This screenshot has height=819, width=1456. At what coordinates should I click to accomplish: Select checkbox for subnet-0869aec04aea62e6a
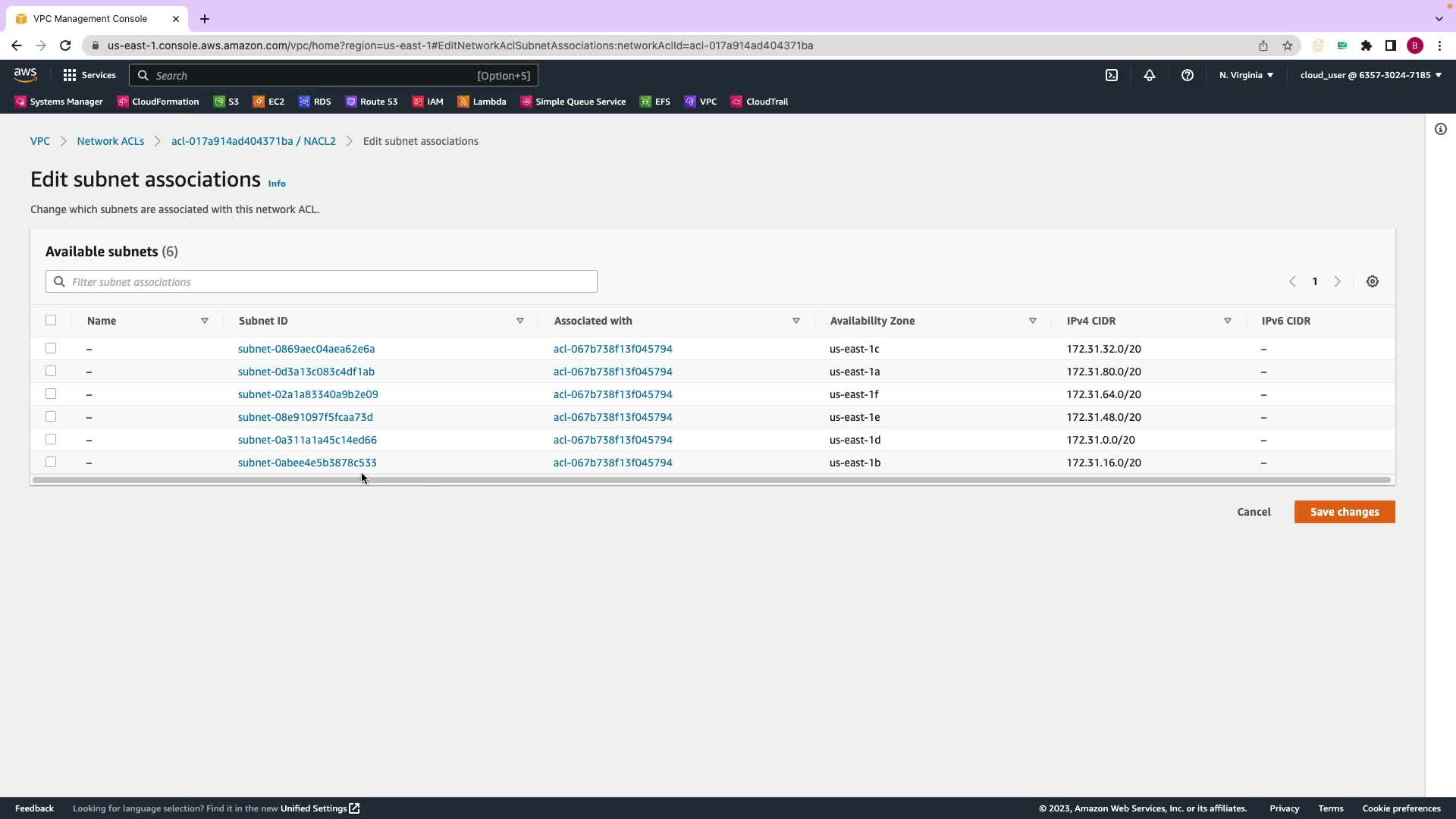click(x=51, y=348)
